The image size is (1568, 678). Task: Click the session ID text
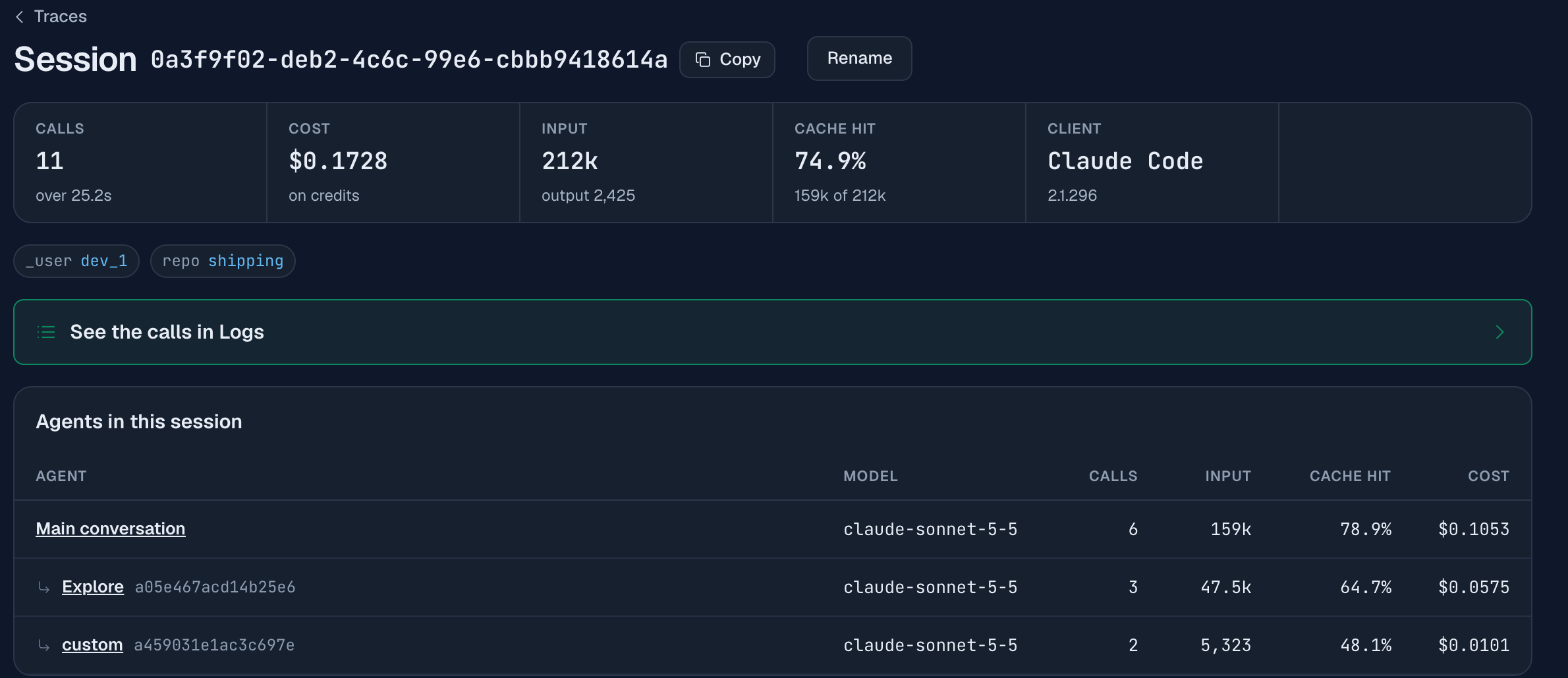[409, 60]
